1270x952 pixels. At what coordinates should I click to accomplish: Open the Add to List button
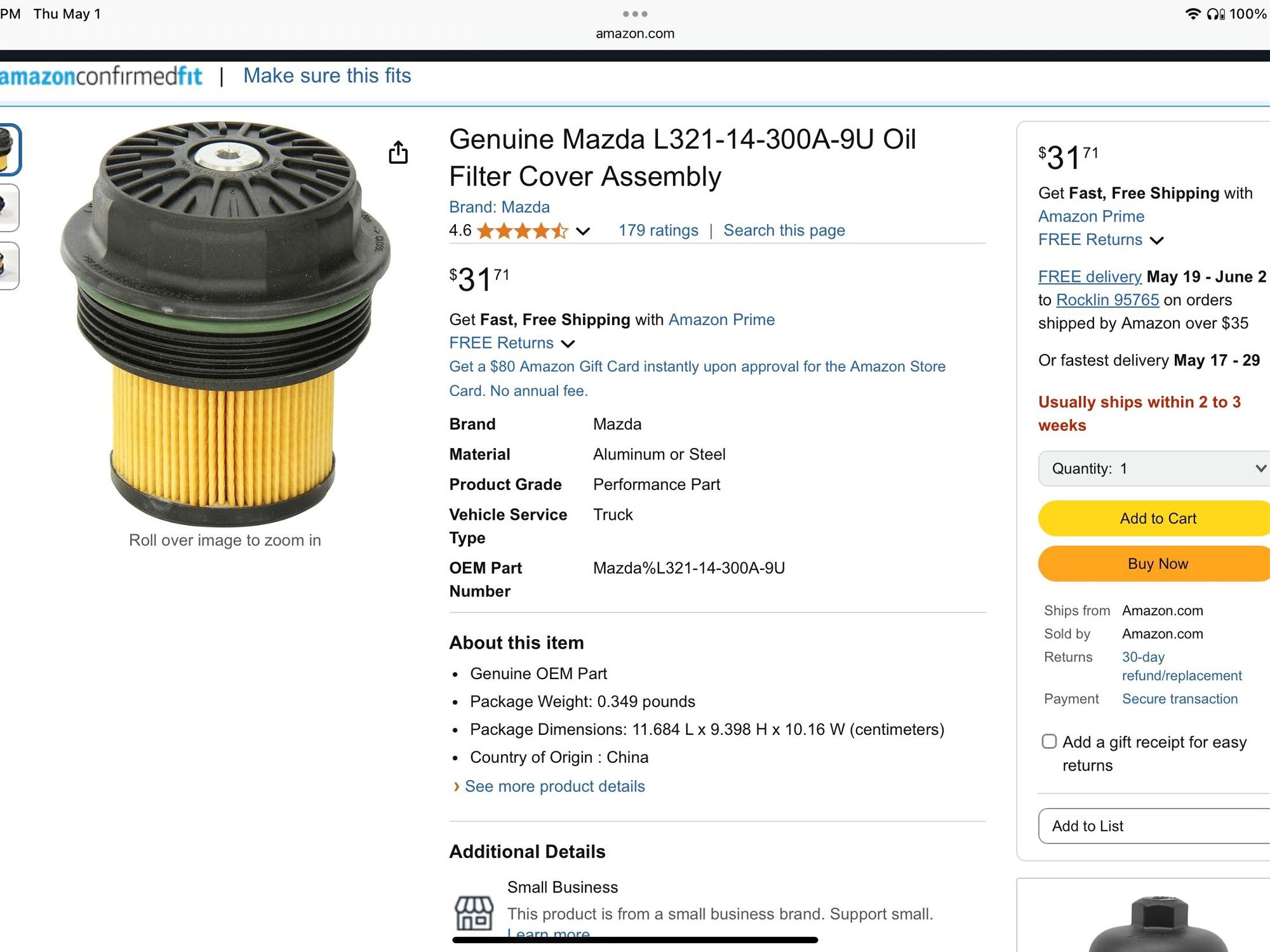[1154, 826]
